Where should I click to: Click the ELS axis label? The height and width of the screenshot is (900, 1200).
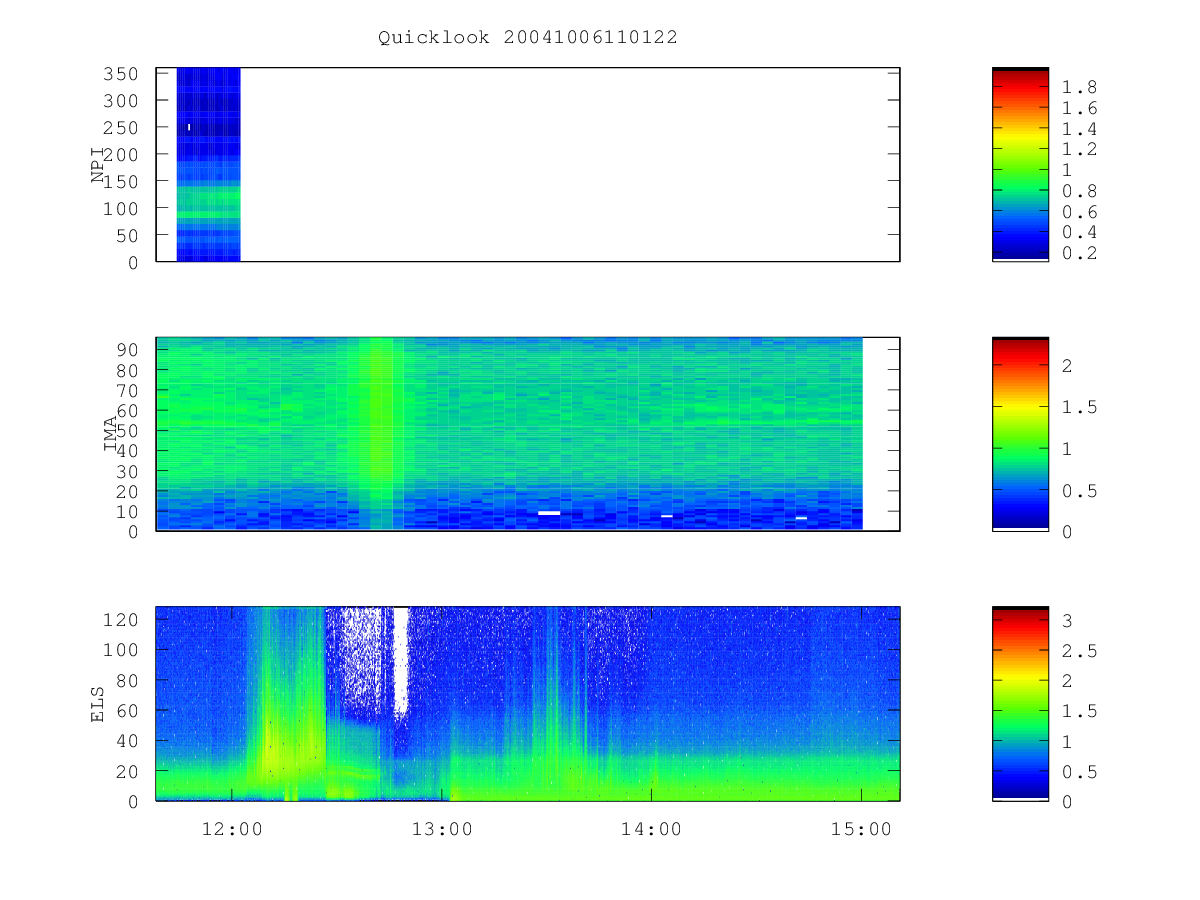[x=98, y=704]
